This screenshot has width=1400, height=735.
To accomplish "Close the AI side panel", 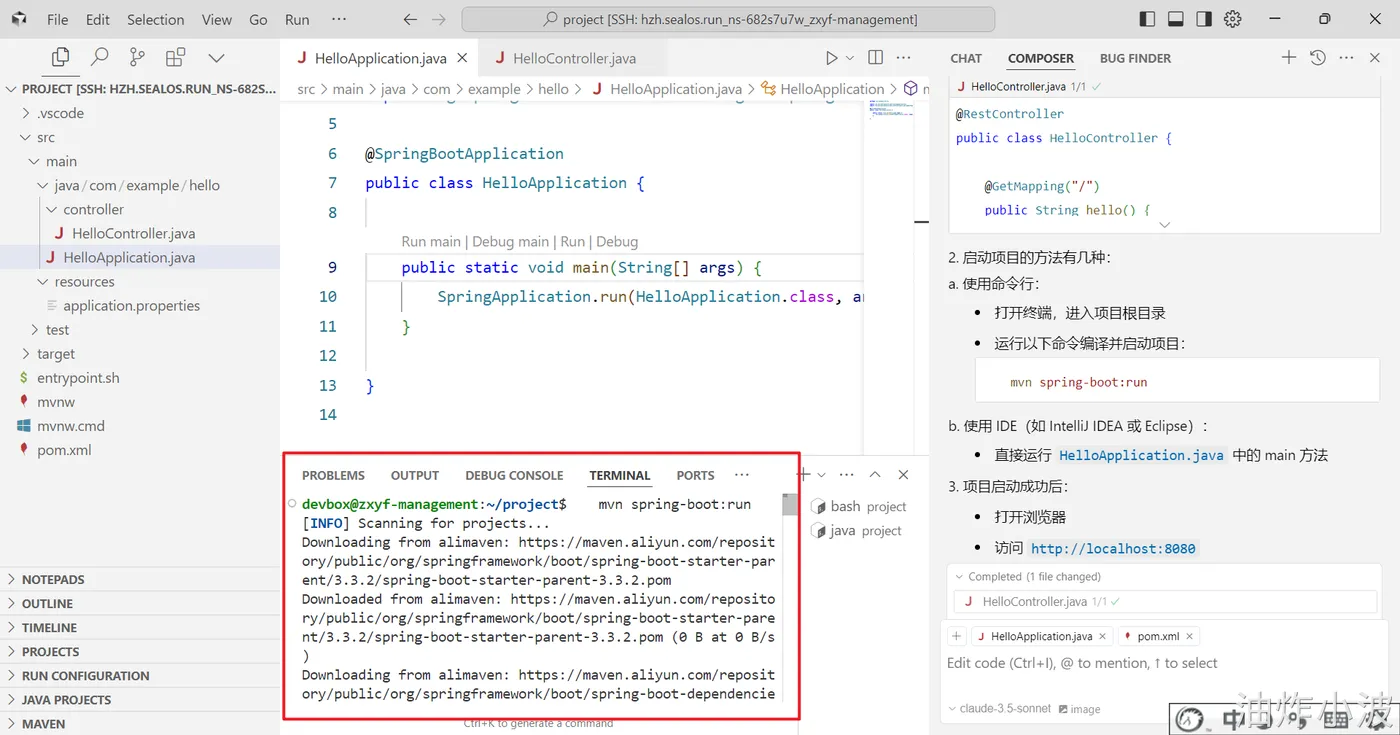I will tap(1376, 58).
